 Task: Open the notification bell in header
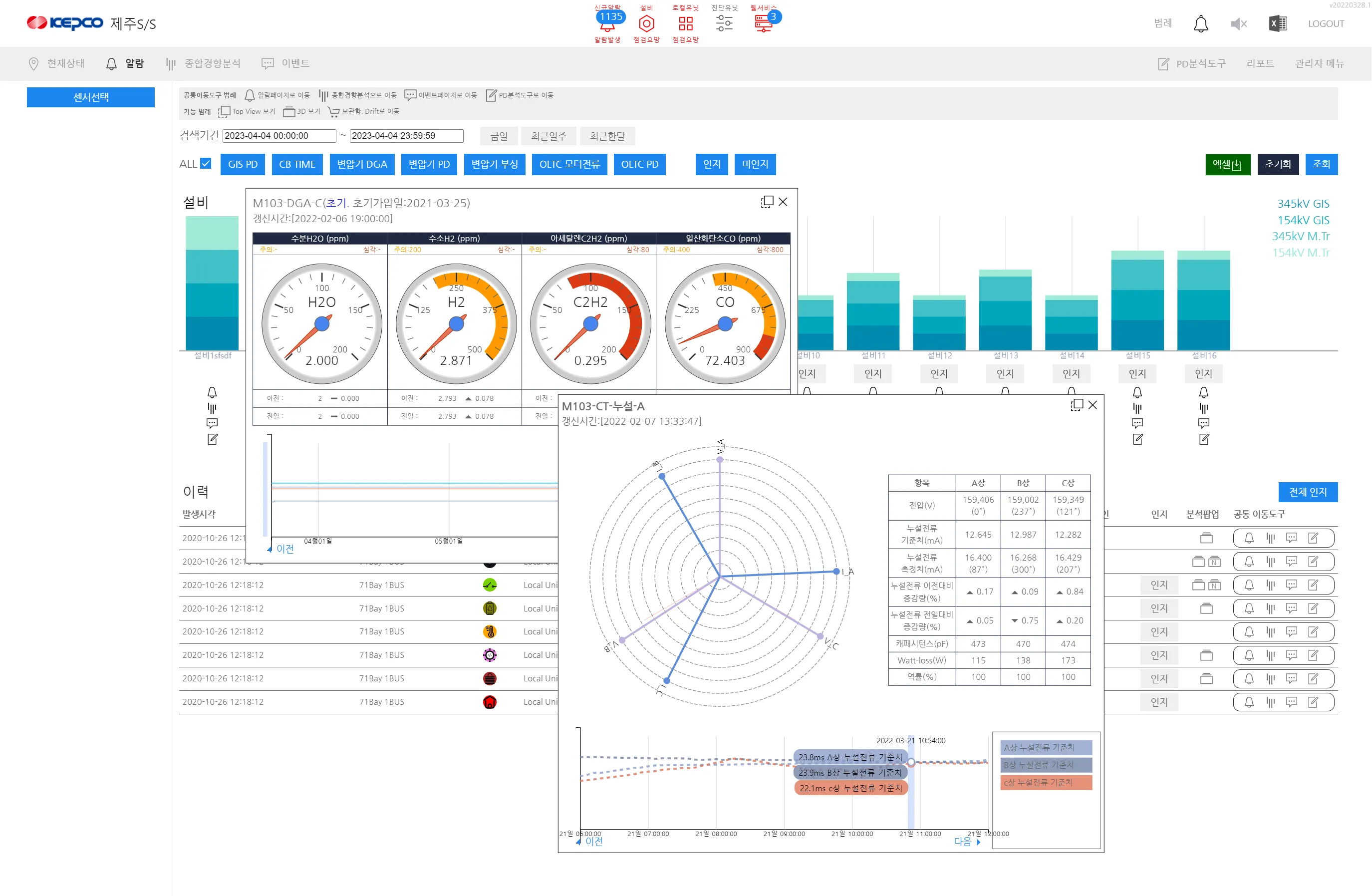1200,23
